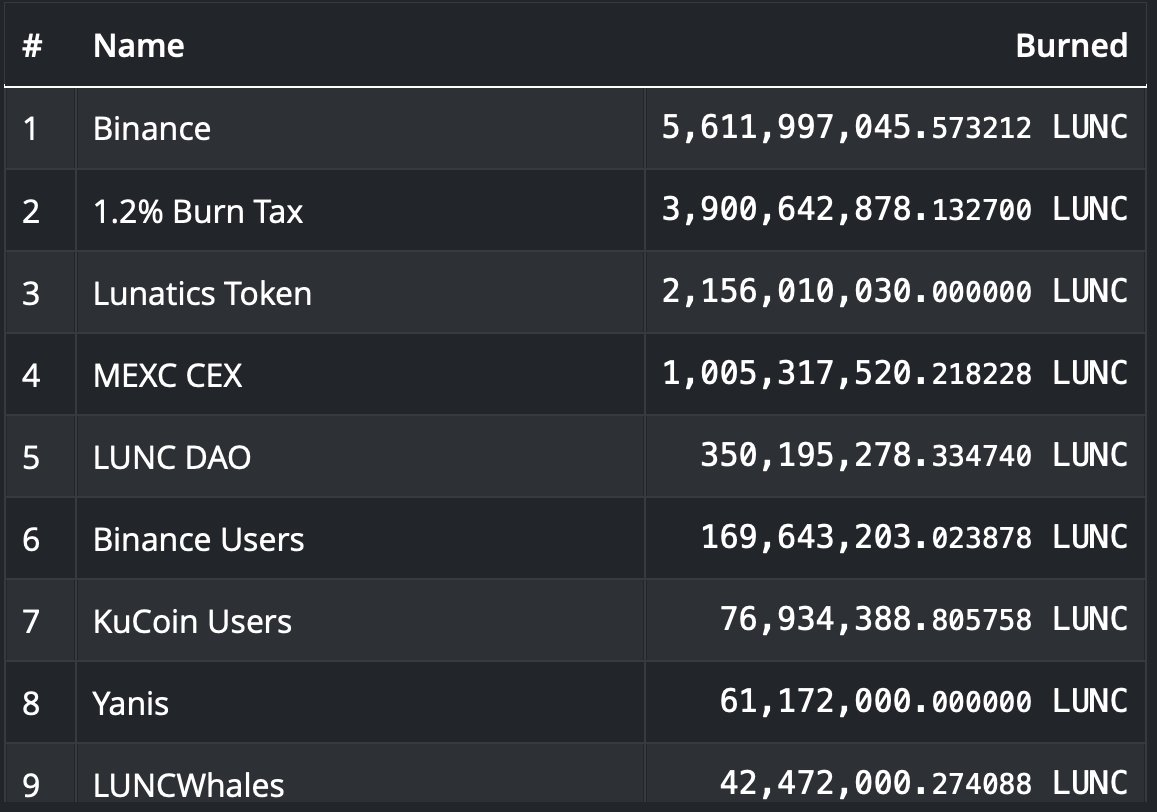This screenshot has height=812, width=1157.
Task: Select the LUNCWhales name cell
Action: click(x=188, y=785)
